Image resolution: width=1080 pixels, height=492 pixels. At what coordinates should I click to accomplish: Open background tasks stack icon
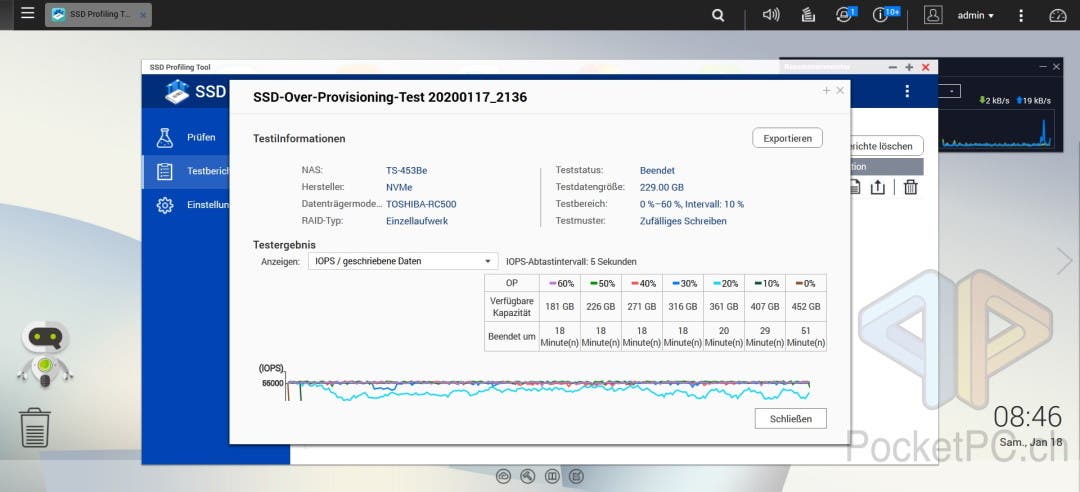click(x=809, y=14)
